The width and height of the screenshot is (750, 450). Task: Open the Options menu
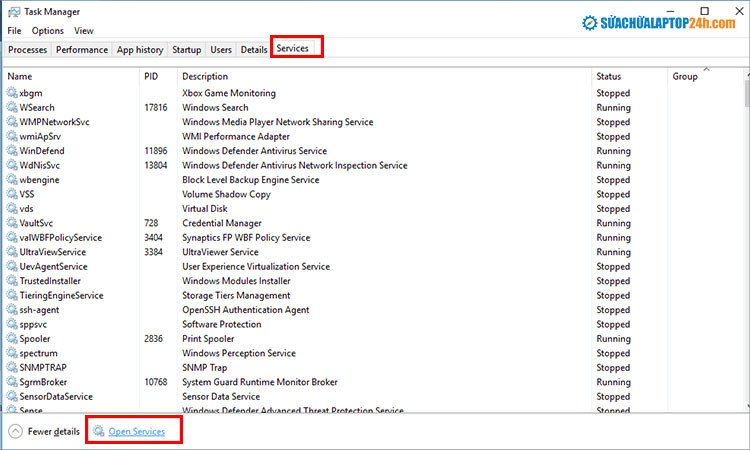(47, 31)
